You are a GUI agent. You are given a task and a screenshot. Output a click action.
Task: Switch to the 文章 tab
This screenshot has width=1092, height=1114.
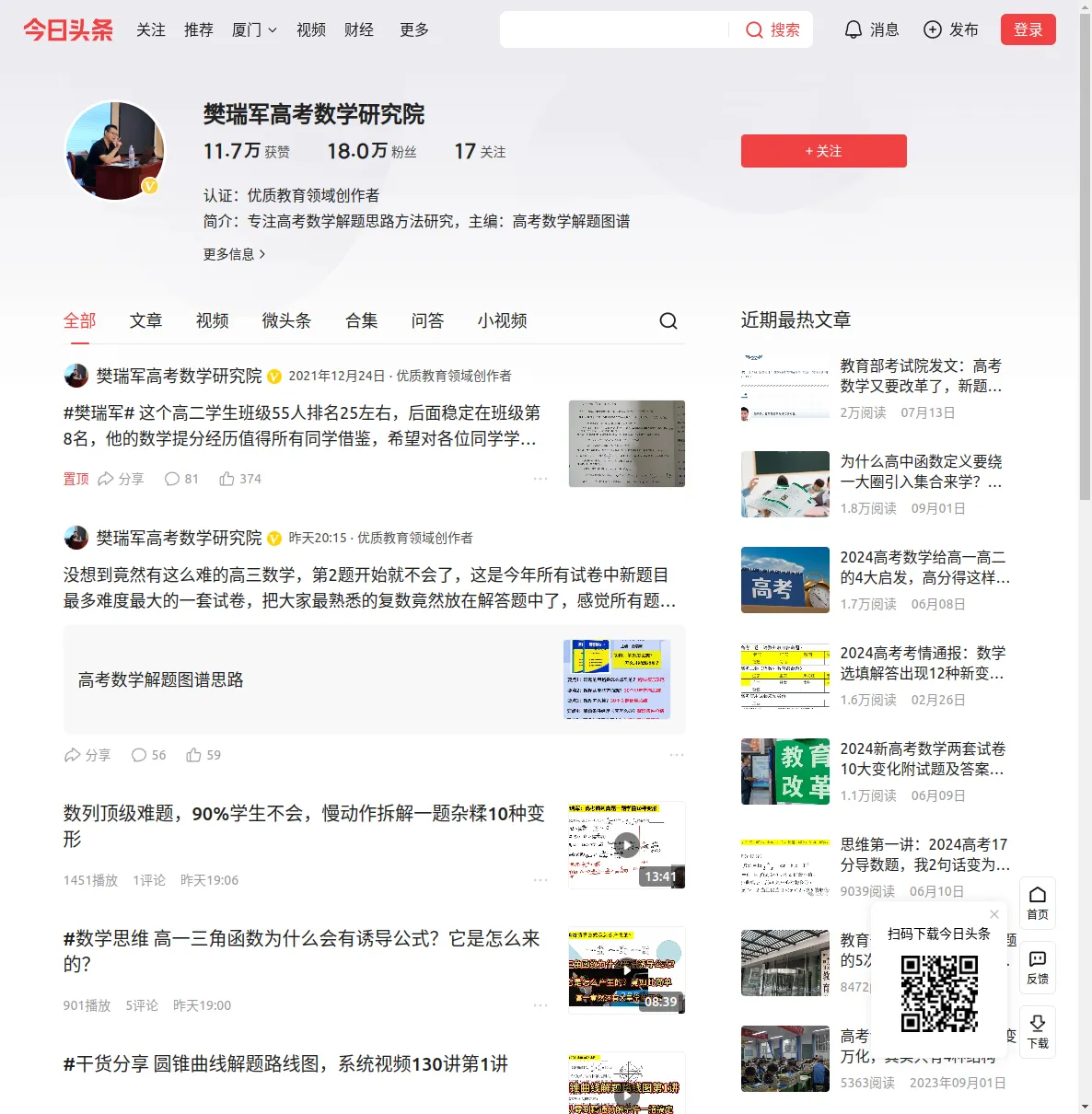pyautogui.click(x=146, y=320)
